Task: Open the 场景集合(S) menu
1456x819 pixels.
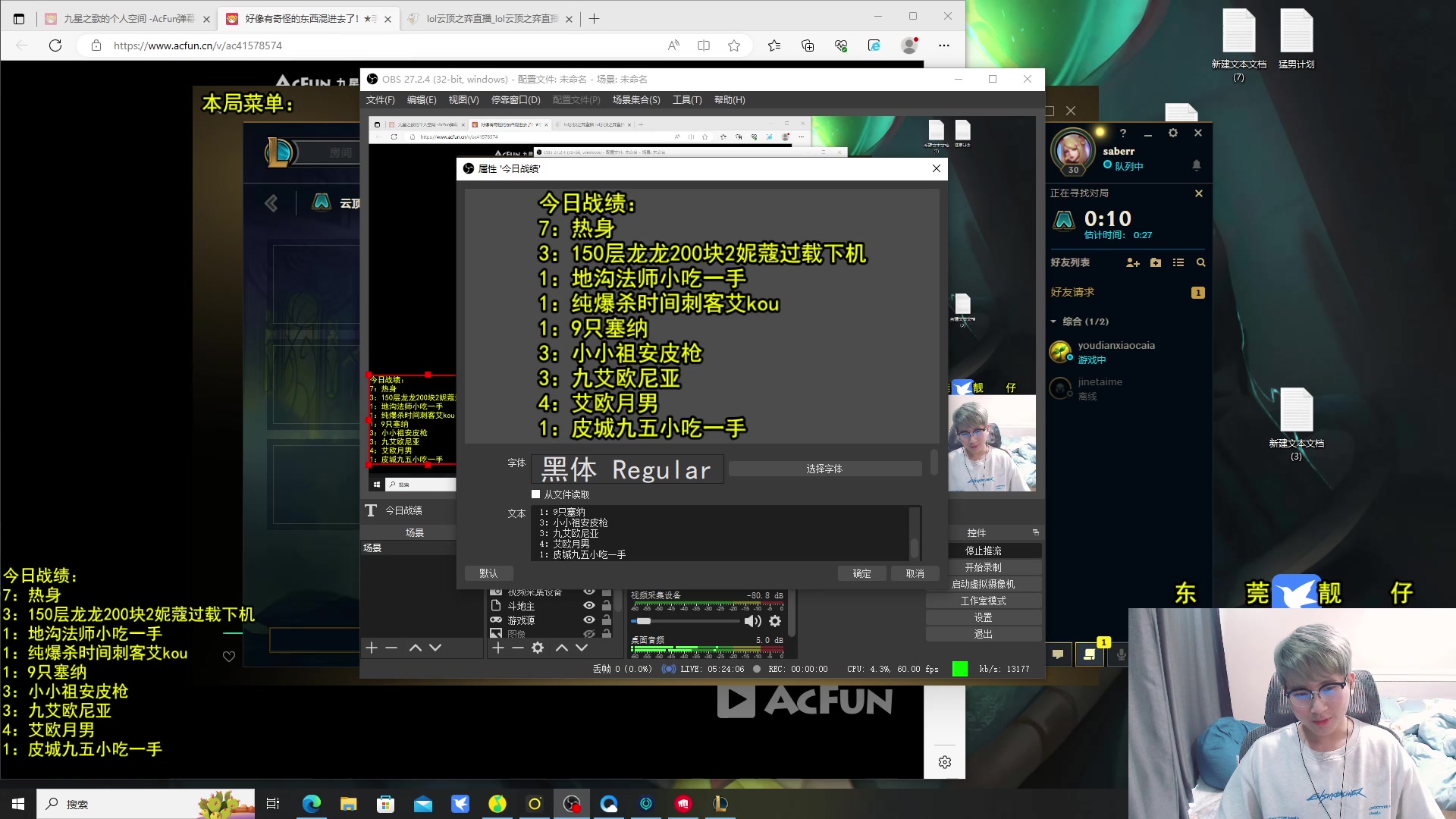Action: [x=635, y=100]
